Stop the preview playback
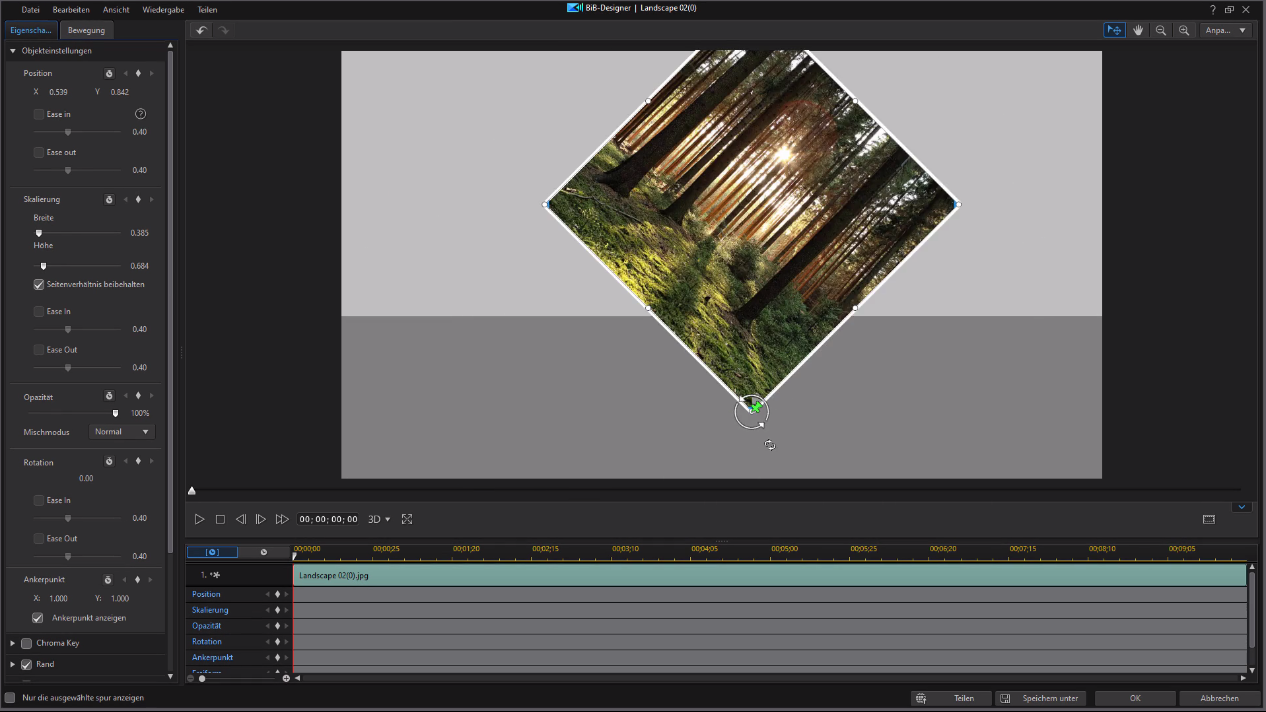1266x712 pixels. click(x=220, y=519)
